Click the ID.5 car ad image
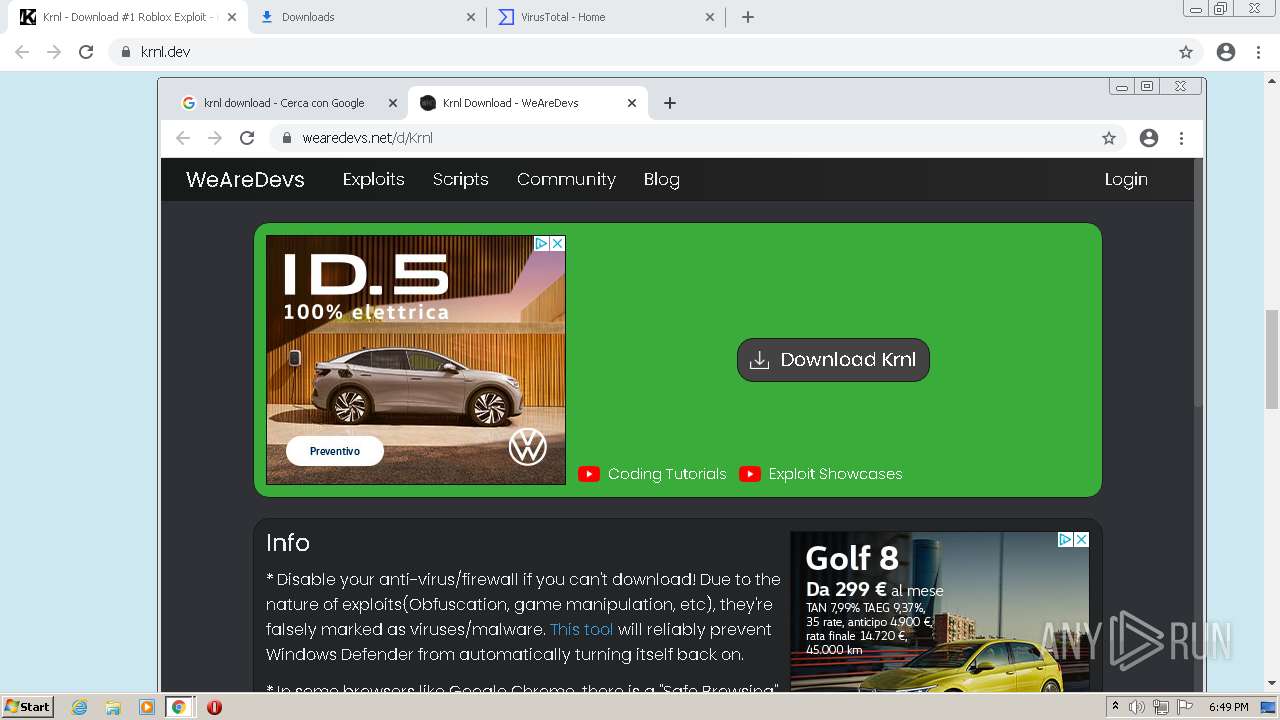This screenshot has height=720, width=1280. point(416,360)
